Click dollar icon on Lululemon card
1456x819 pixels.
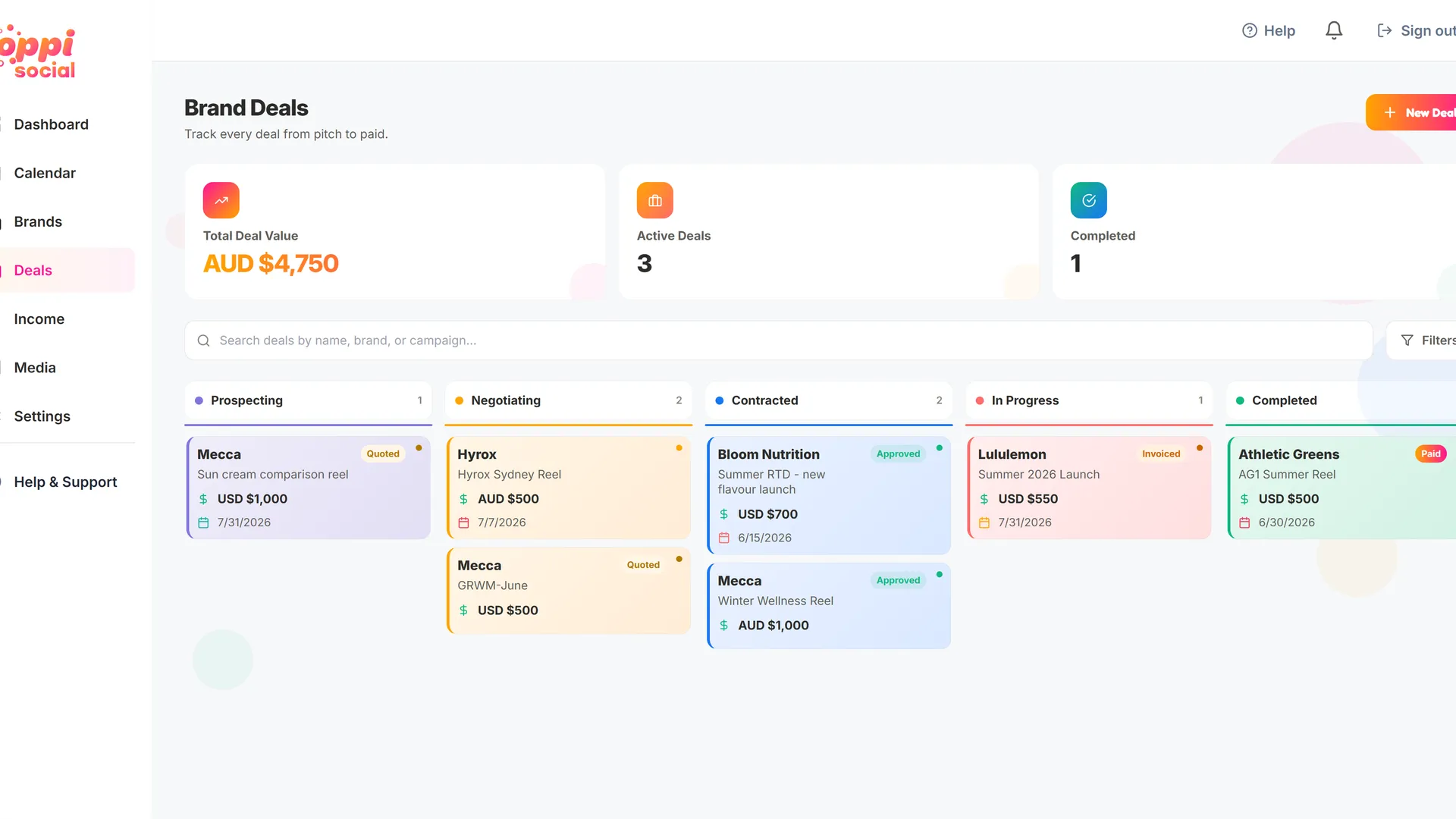point(984,499)
